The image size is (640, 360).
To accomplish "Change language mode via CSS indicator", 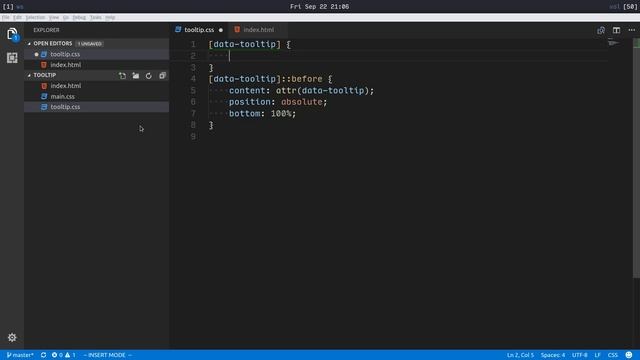I will pyautogui.click(x=613, y=355).
